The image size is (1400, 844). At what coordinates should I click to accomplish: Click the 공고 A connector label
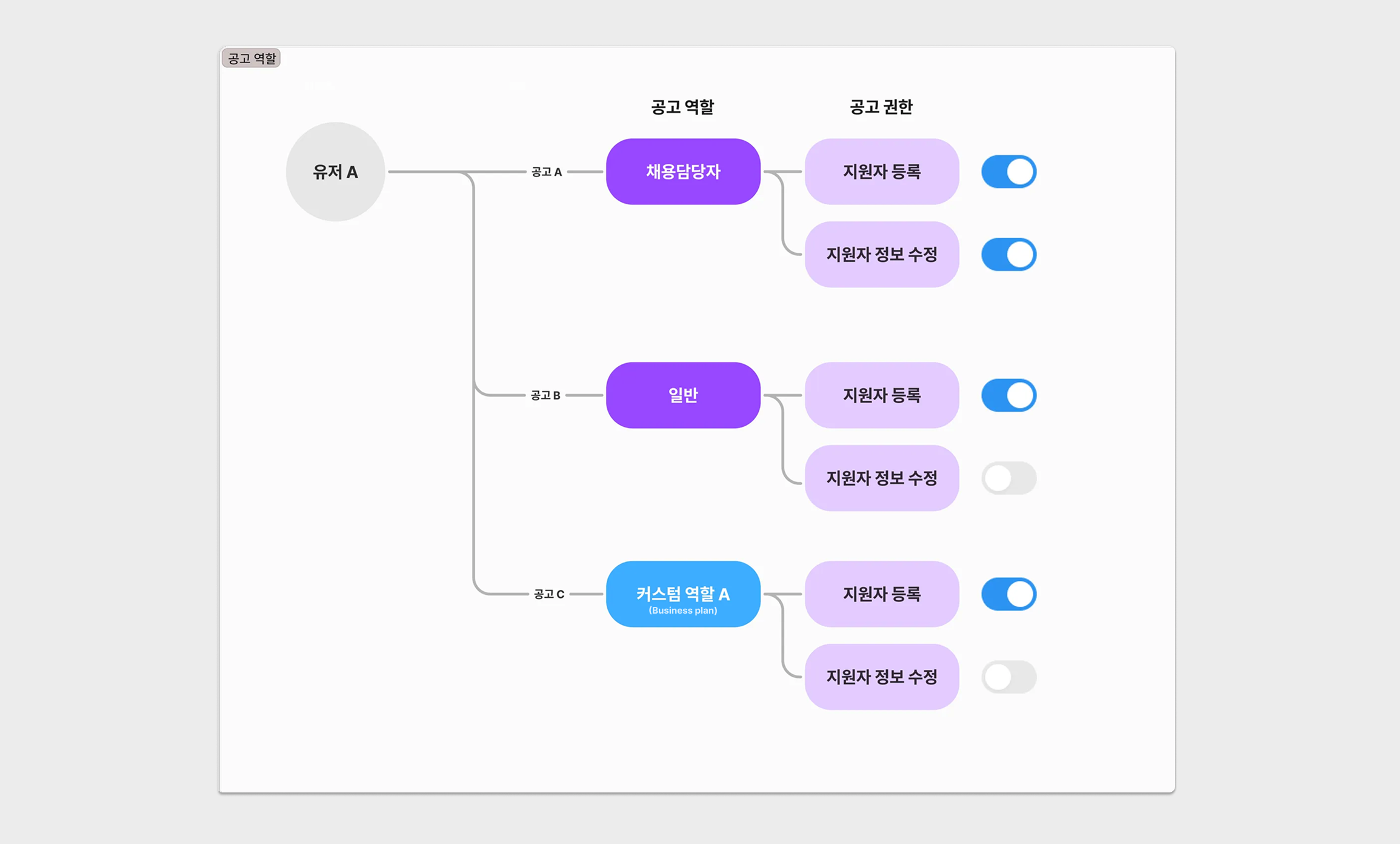point(547,172)
